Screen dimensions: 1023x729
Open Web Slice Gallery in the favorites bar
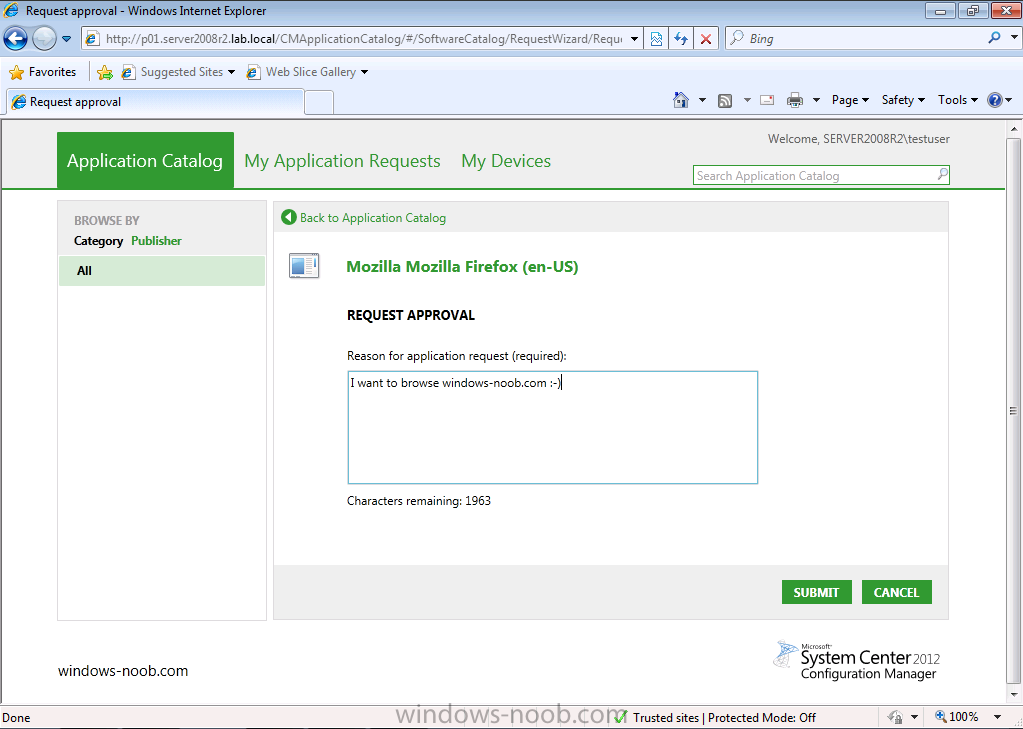click(x=307, y=72)
